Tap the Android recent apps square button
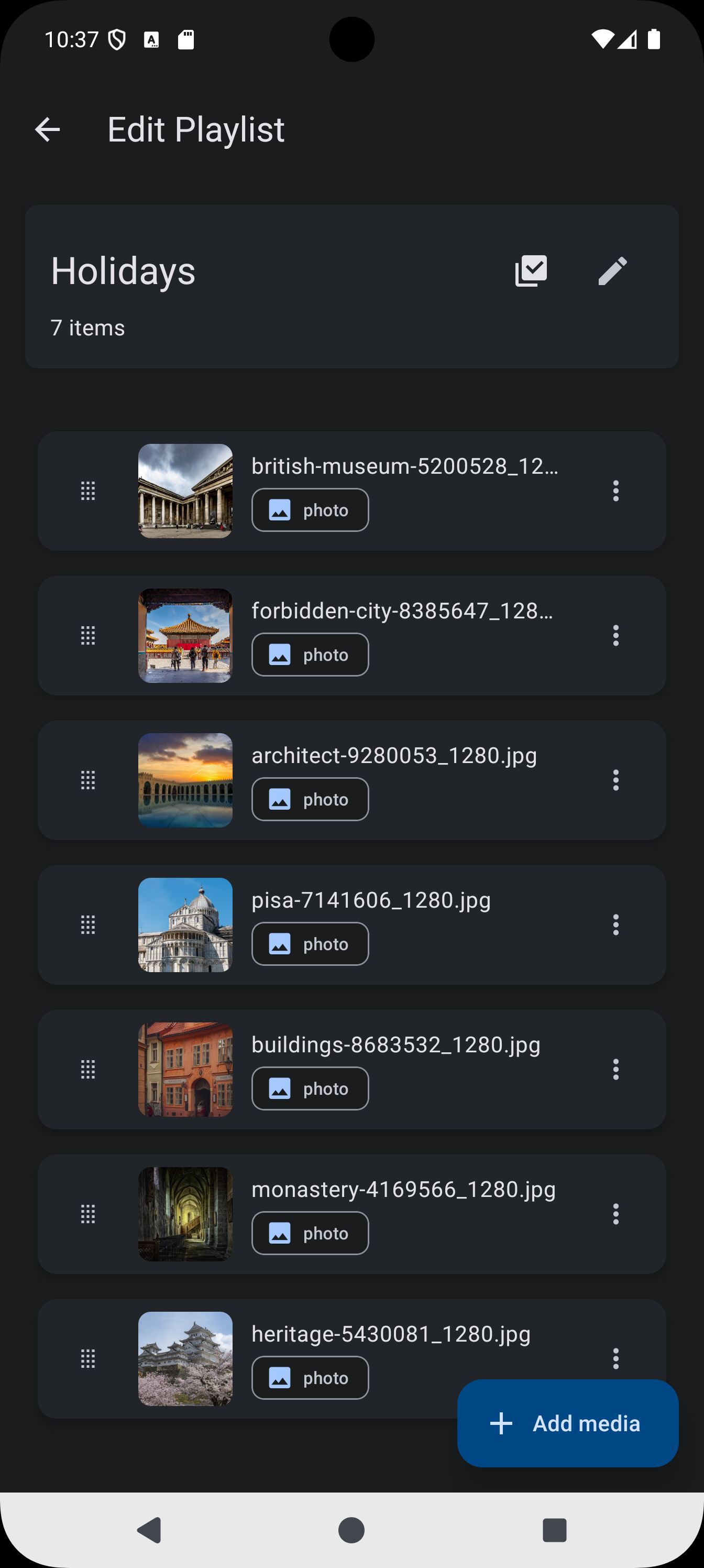The height and width of the screenshot is (1568, 704). [554, 1530]
